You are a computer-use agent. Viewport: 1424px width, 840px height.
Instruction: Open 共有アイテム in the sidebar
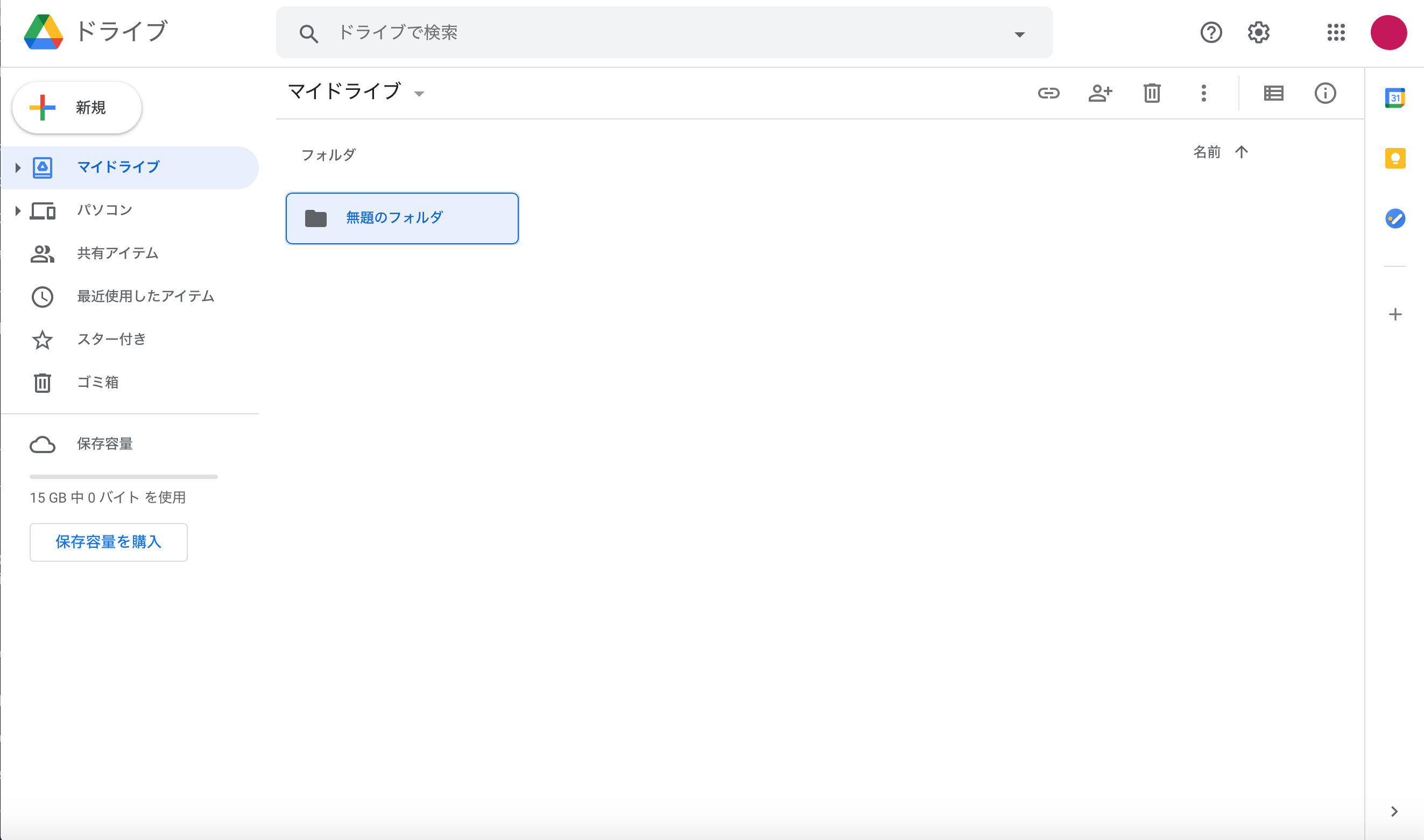pos(130,253)
